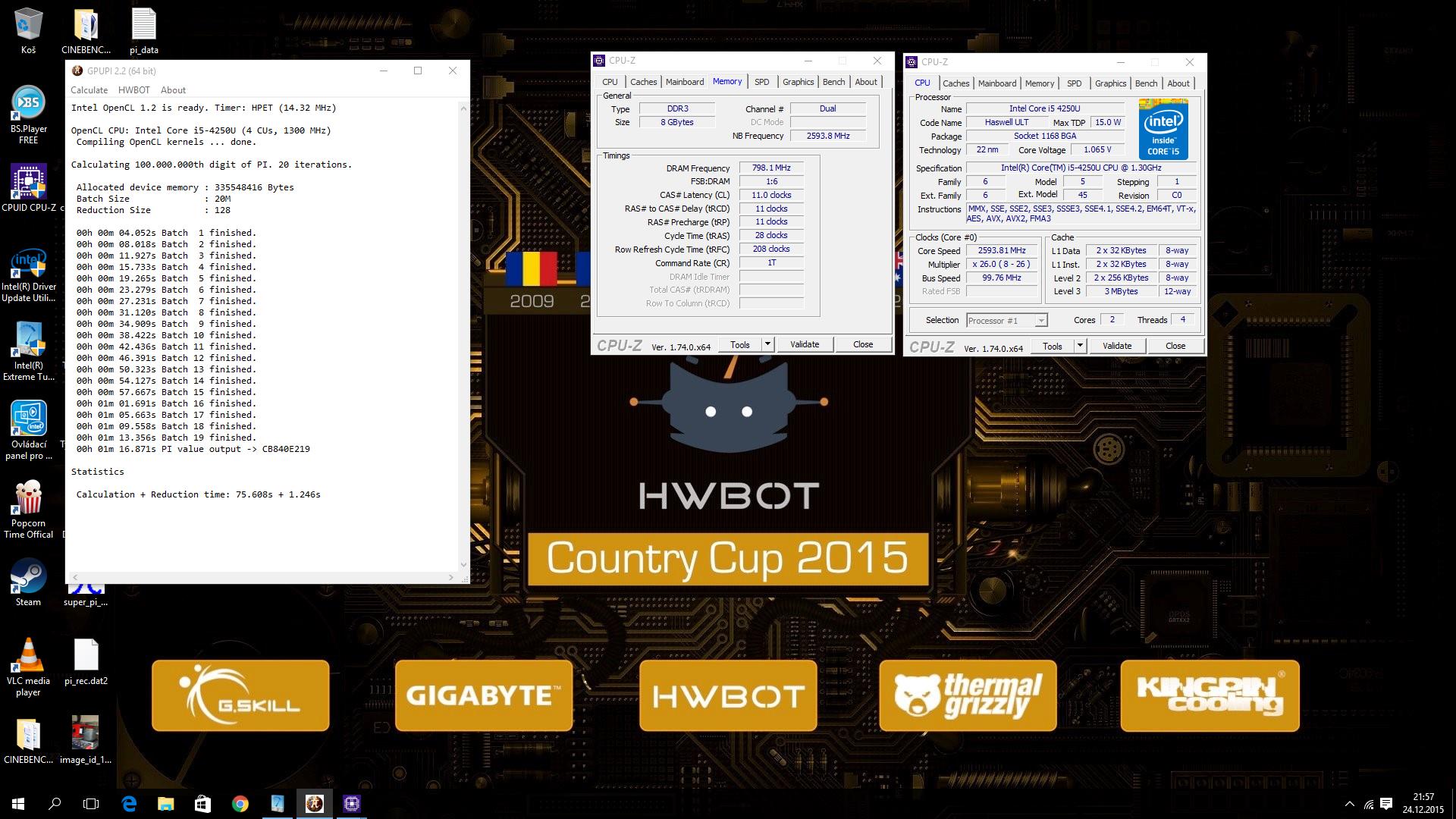Open Graphics tab in Memory CPU-Z window
The width and height of the screenshot is (1456, 819).
click(x=798, y=82)
